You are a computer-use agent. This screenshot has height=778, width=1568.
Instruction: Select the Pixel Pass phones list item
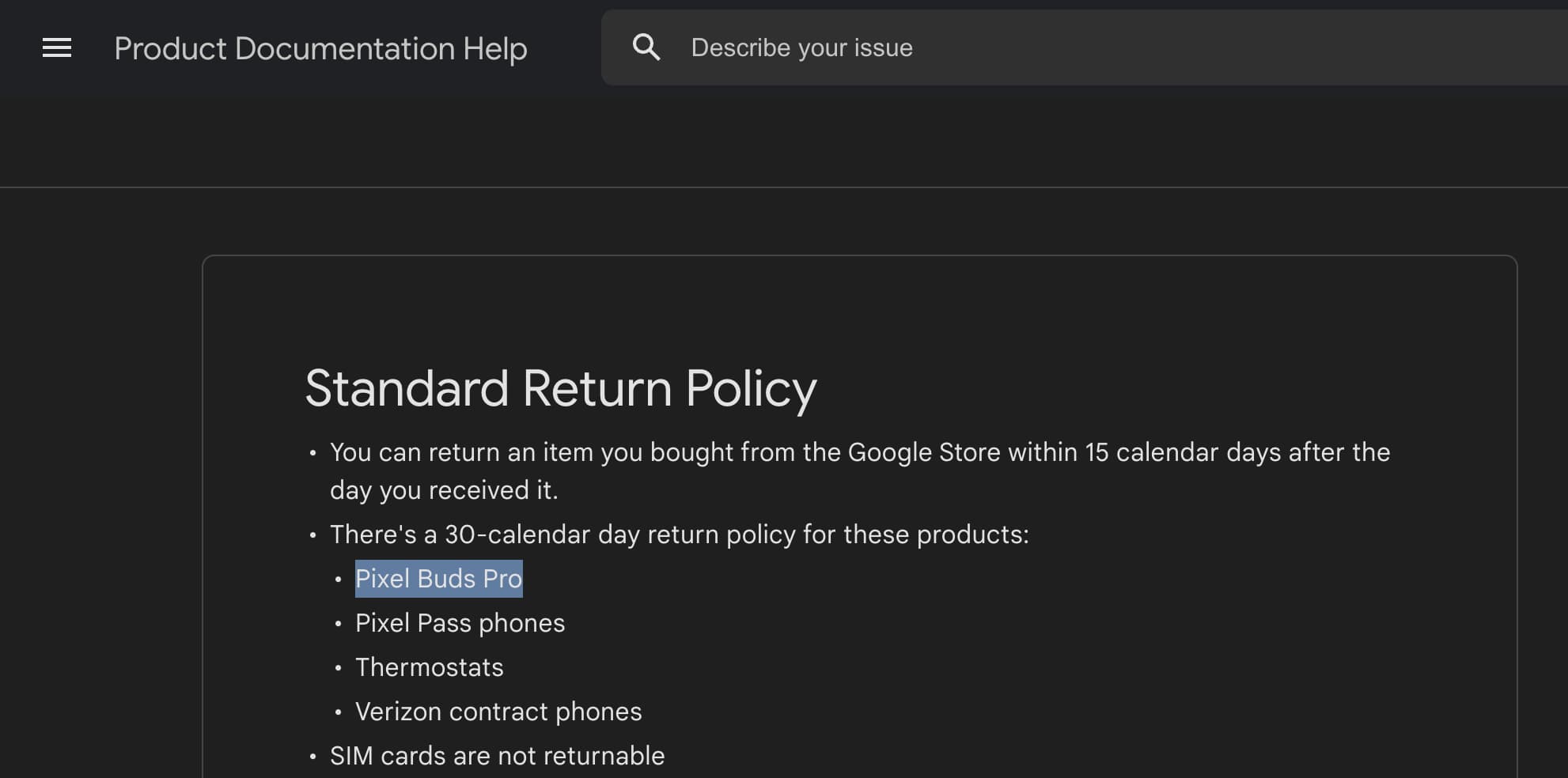click(460, 623)
